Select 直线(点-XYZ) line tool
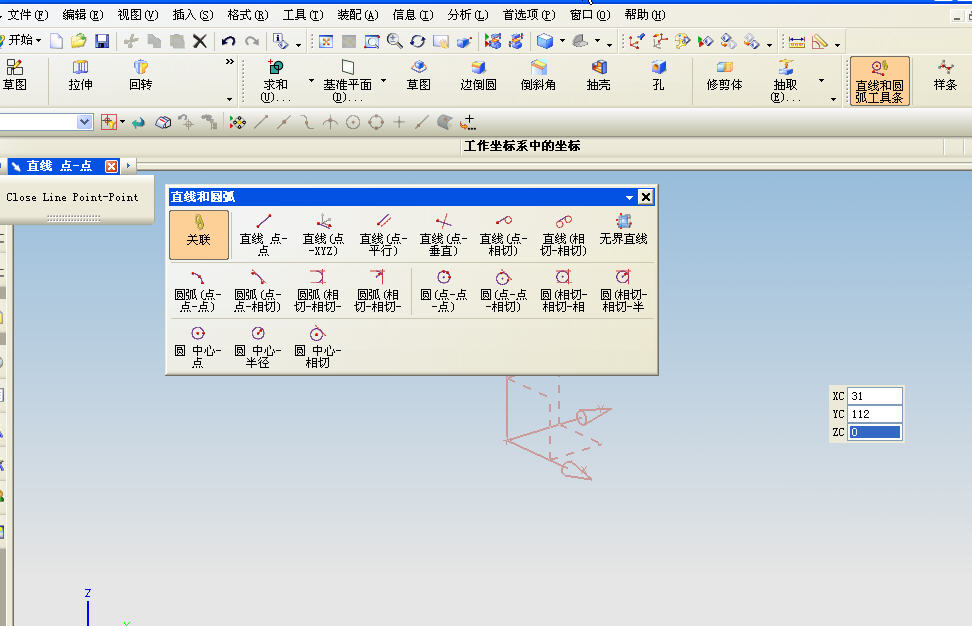The image size is (972, 626). [323, 234]
